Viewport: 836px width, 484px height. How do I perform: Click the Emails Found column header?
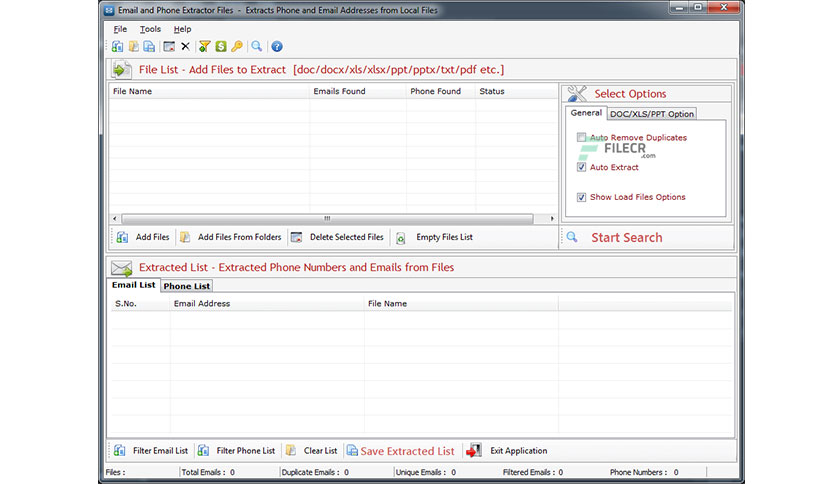point(358,91)
